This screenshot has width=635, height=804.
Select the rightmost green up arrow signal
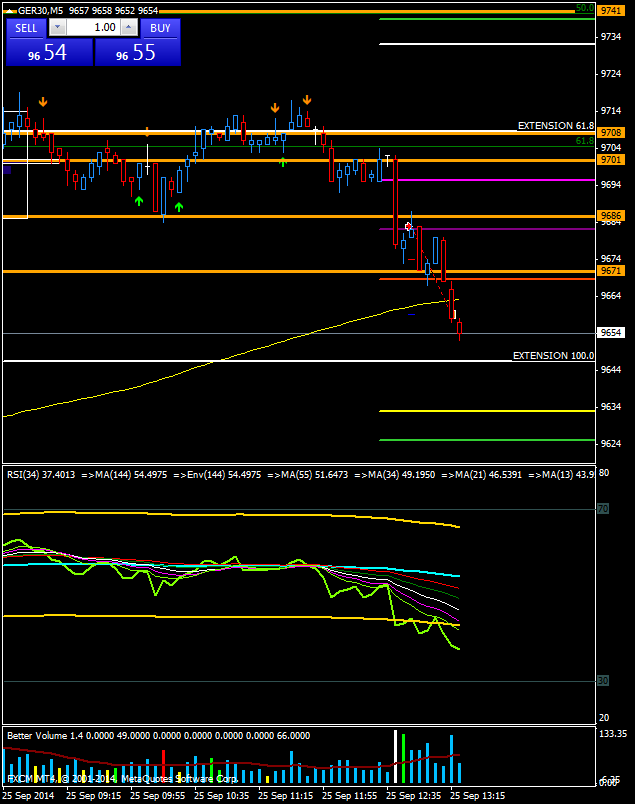pos(283,162)
